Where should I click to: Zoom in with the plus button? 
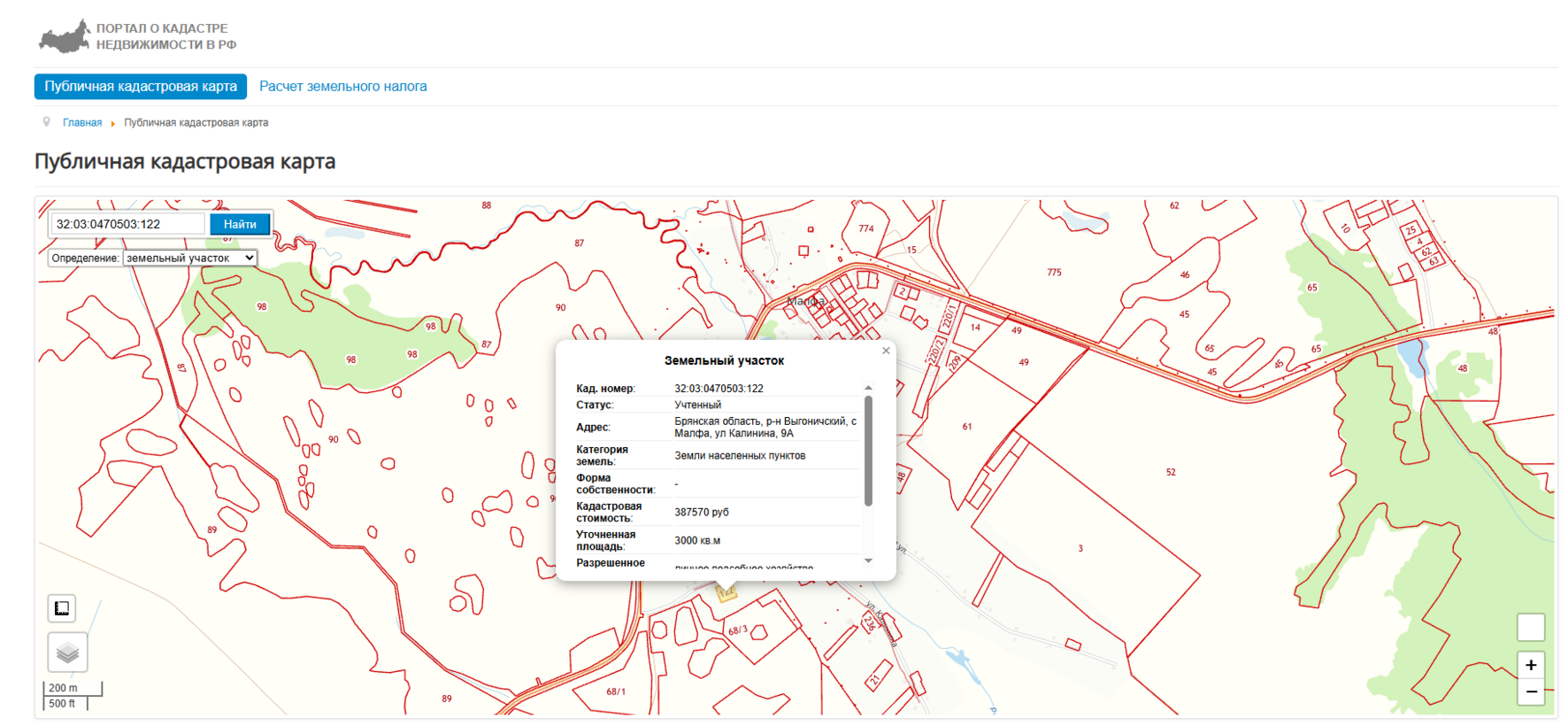pos(1531,665)
